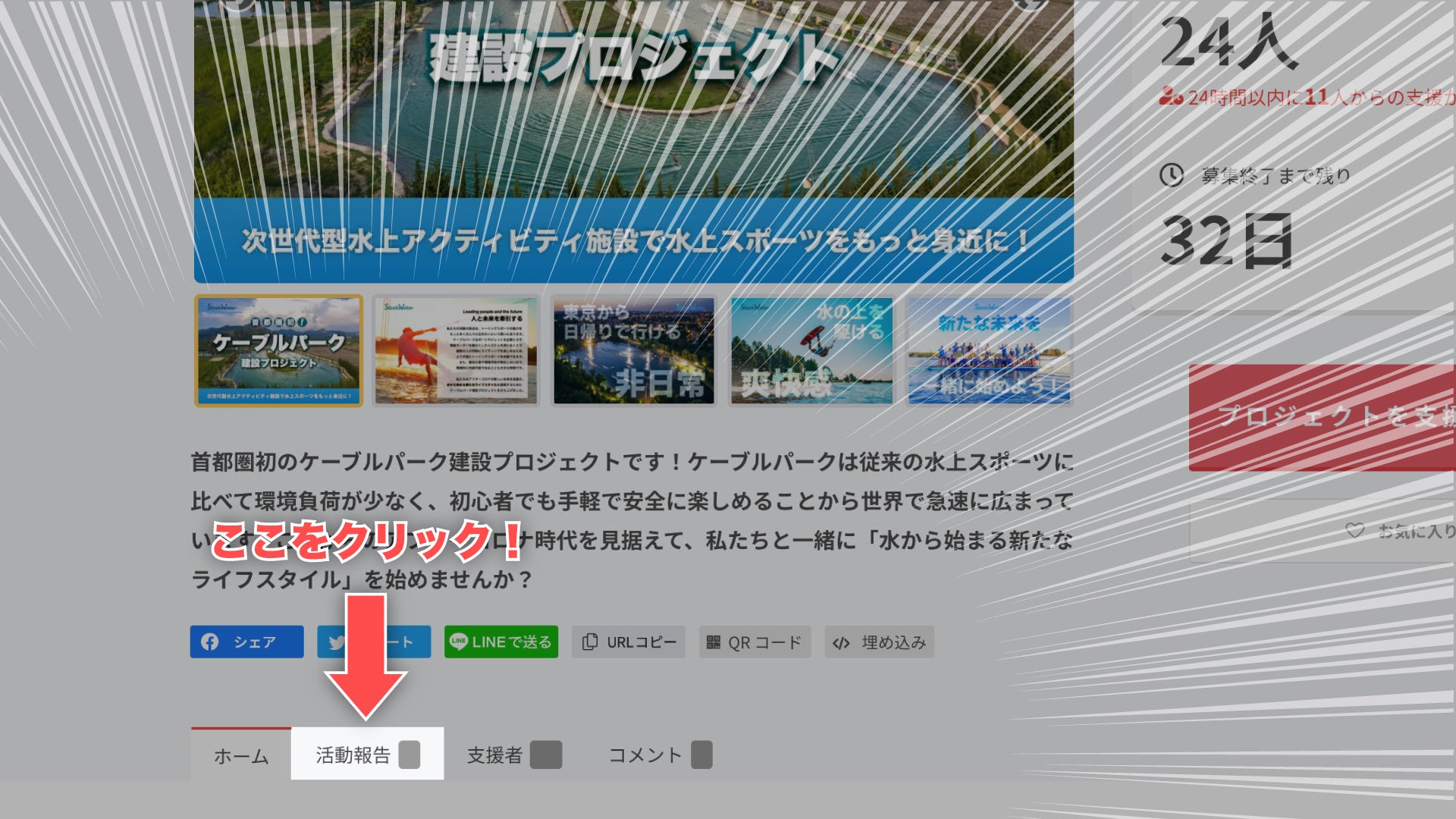Click the URL copy clipboard icon
This screenshot has height=819, width=1456.
click(589, 642)
